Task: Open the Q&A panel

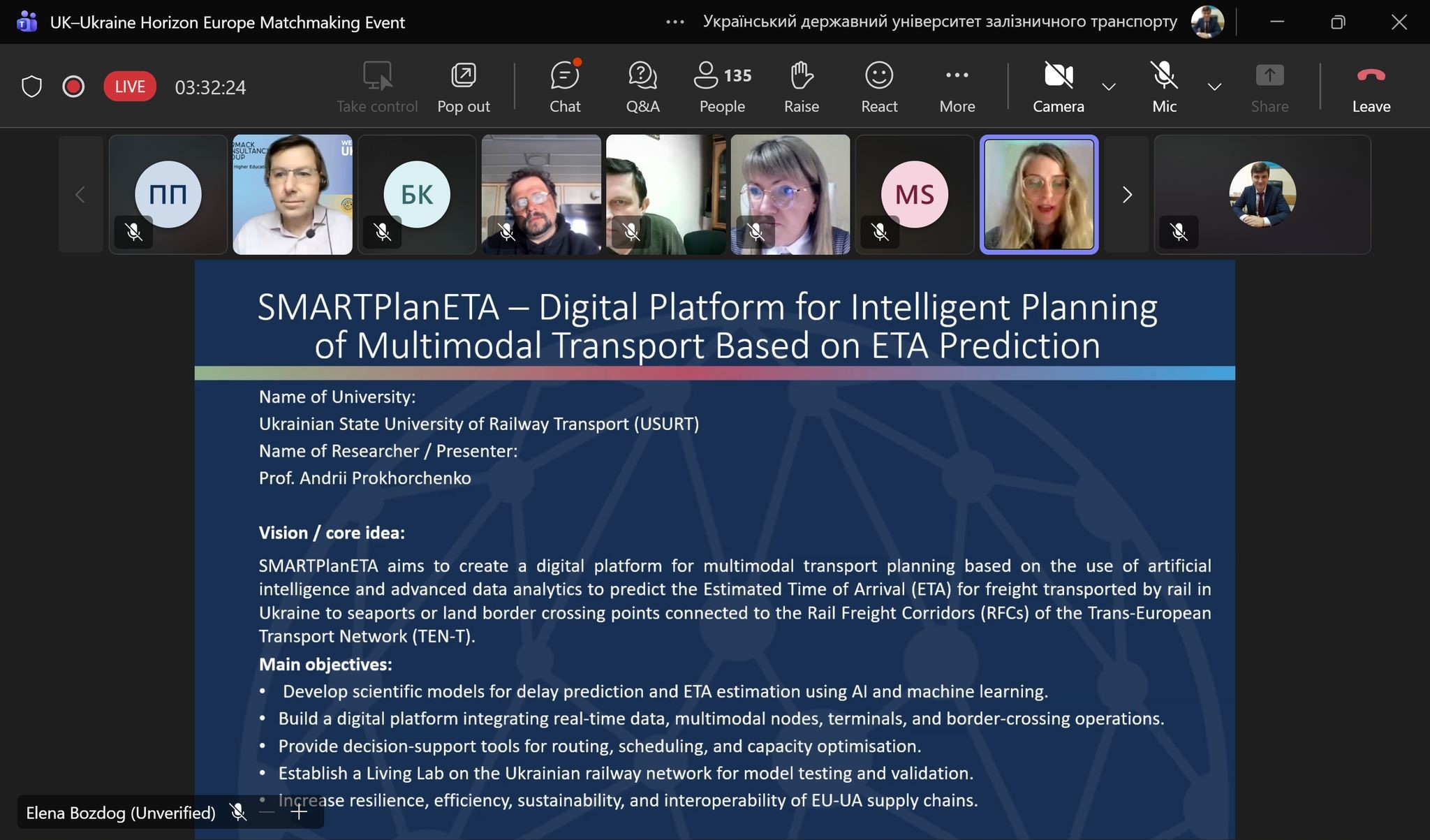Action: click(x=642, y=87)
